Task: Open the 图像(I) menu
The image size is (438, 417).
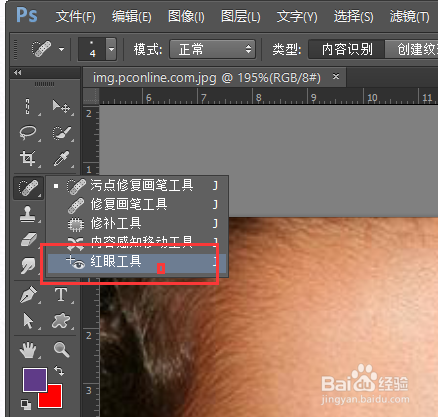Action: 186,16
